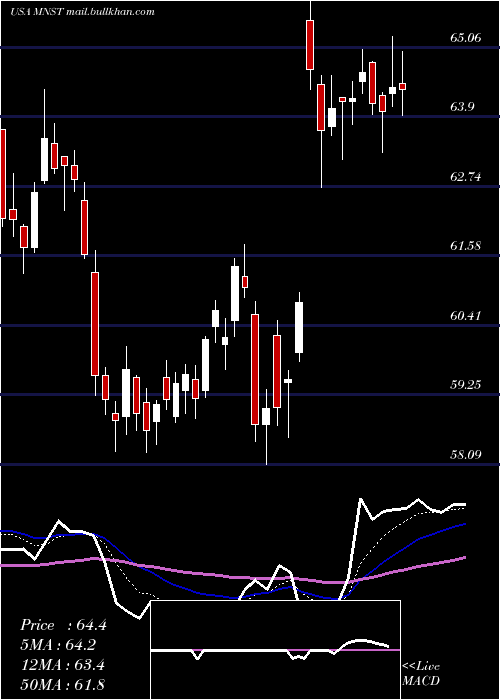The width and height of the screenshot is (500, 700).
Task: Click the Price : 64.4 readout
Action: tap(63, 625)
